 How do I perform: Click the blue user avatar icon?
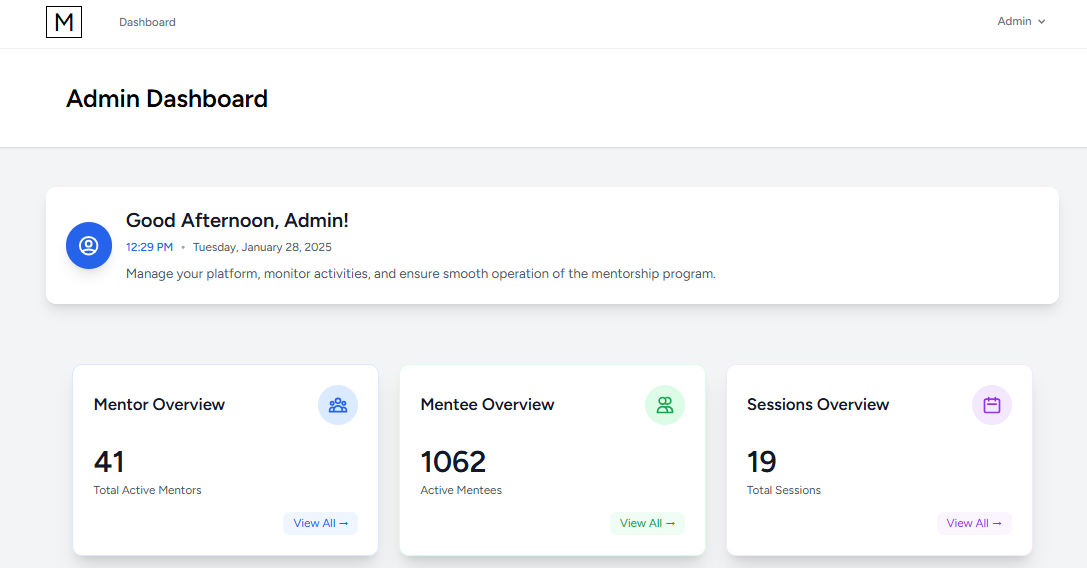click(x=89, y=246)
